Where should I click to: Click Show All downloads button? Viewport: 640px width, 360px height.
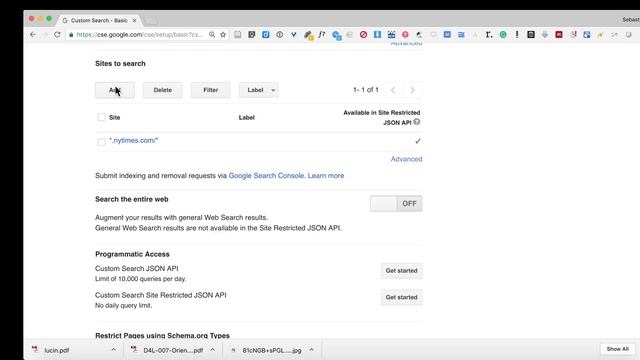pyautogui.click(x=618, y=349)
